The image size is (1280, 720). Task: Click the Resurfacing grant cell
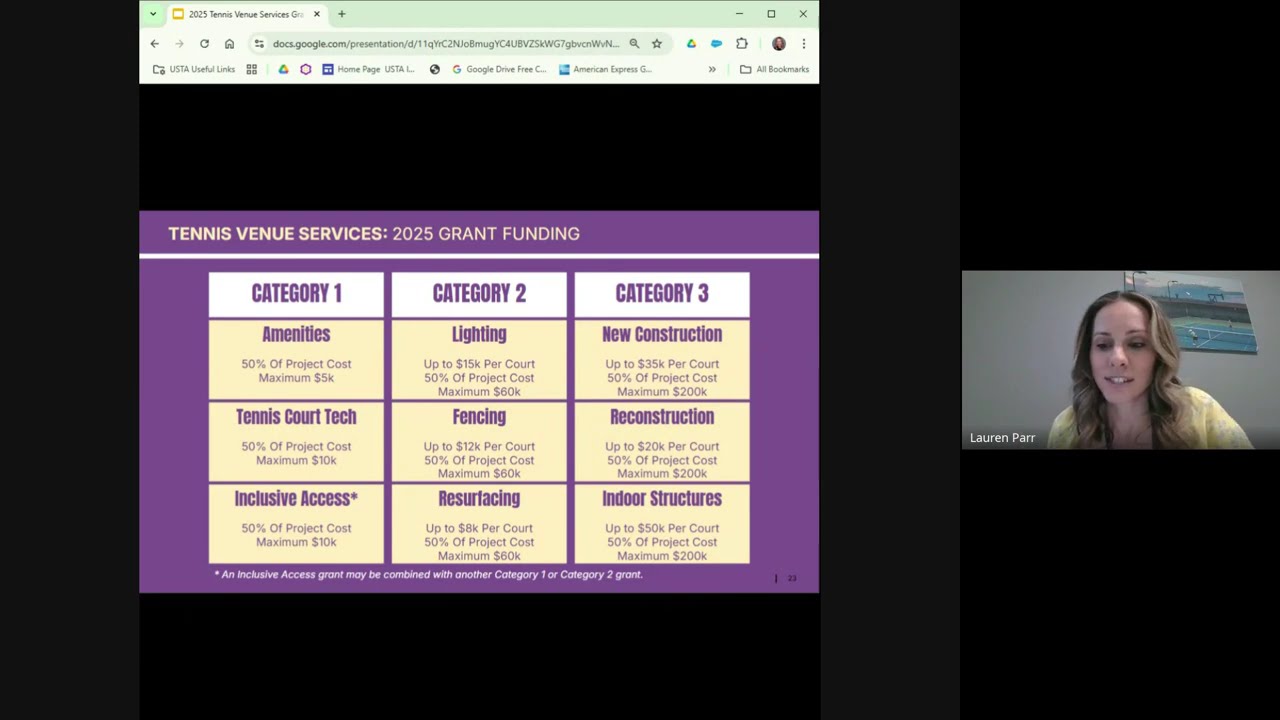click(479, 523)
